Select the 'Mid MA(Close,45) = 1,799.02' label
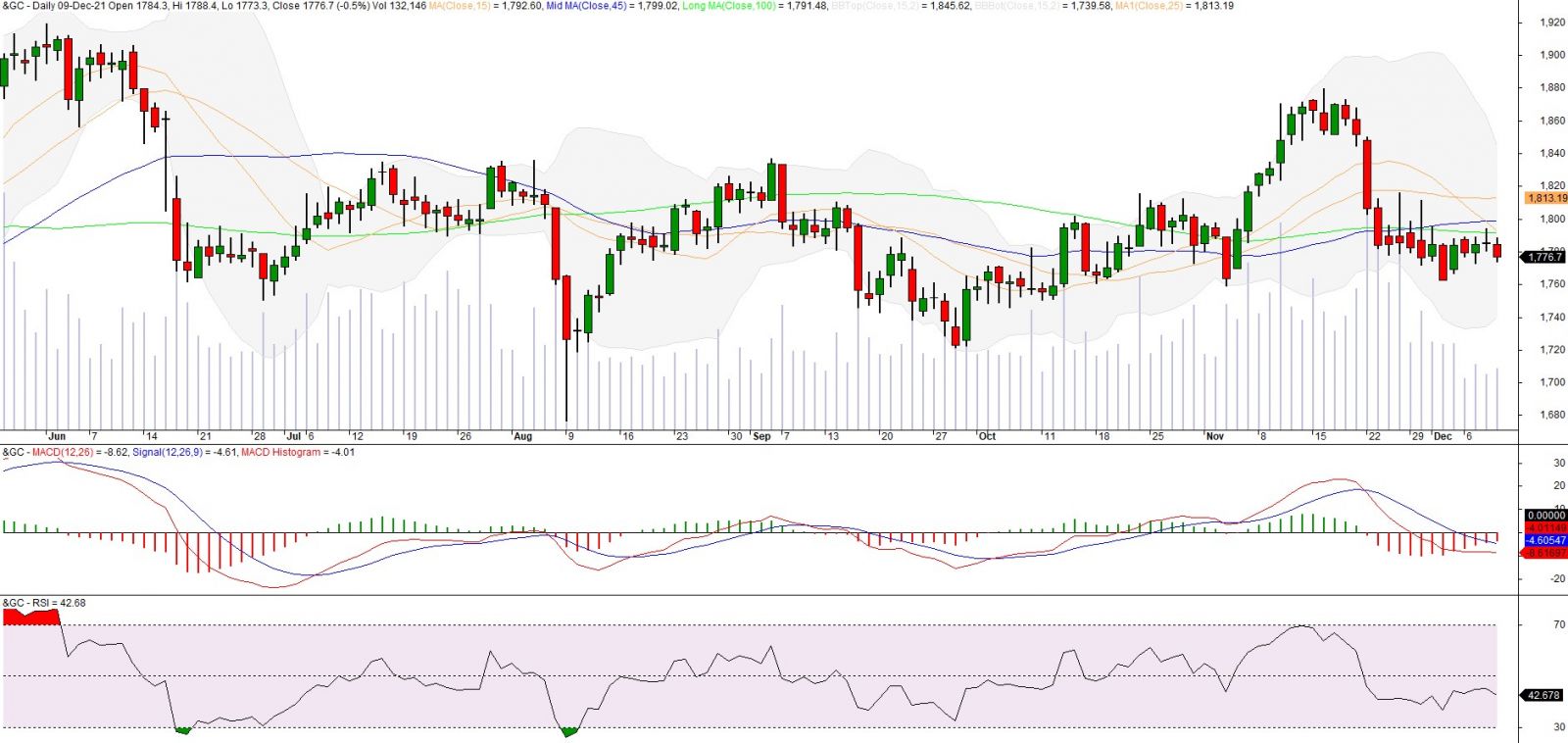Viewport: 1568px width, 743px height. [x=612, y=6]
